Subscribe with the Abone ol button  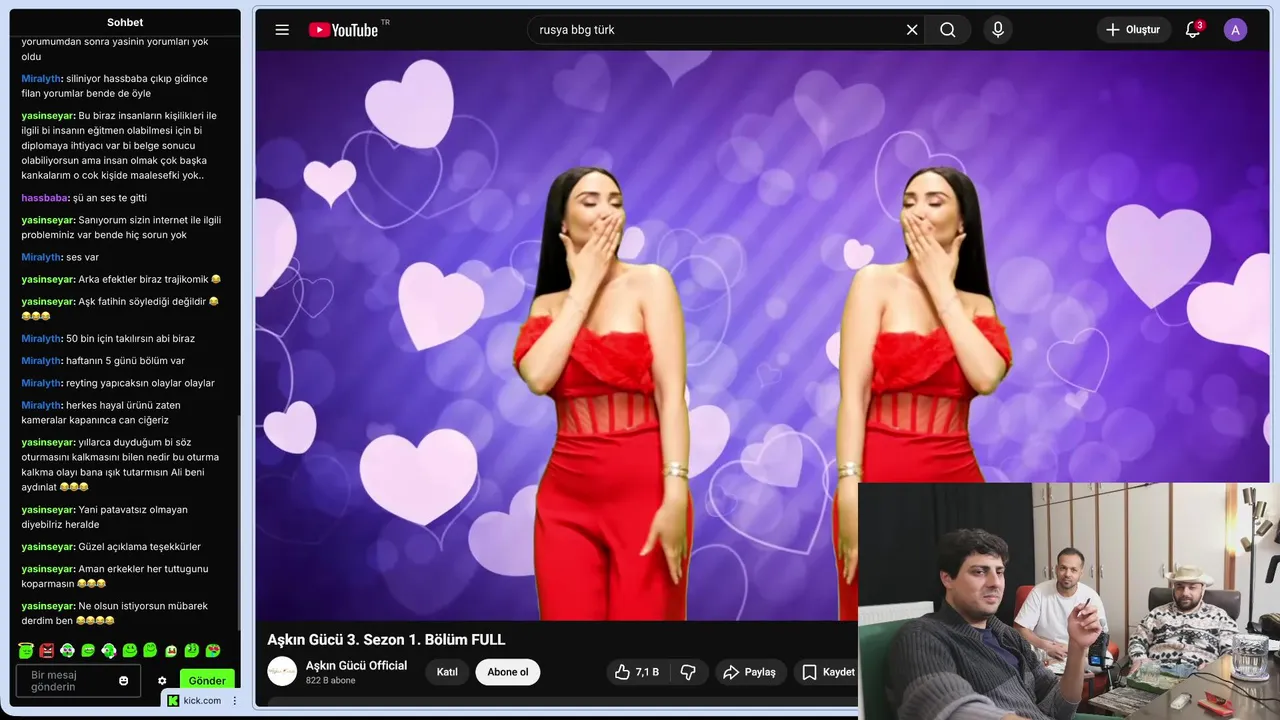tap(508, 672)
